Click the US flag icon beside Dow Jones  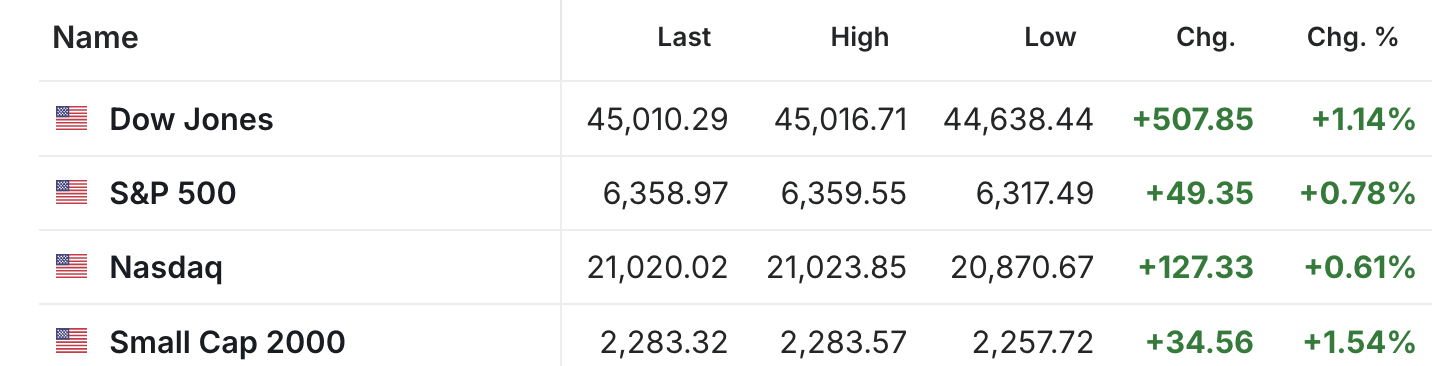point(71,119)
